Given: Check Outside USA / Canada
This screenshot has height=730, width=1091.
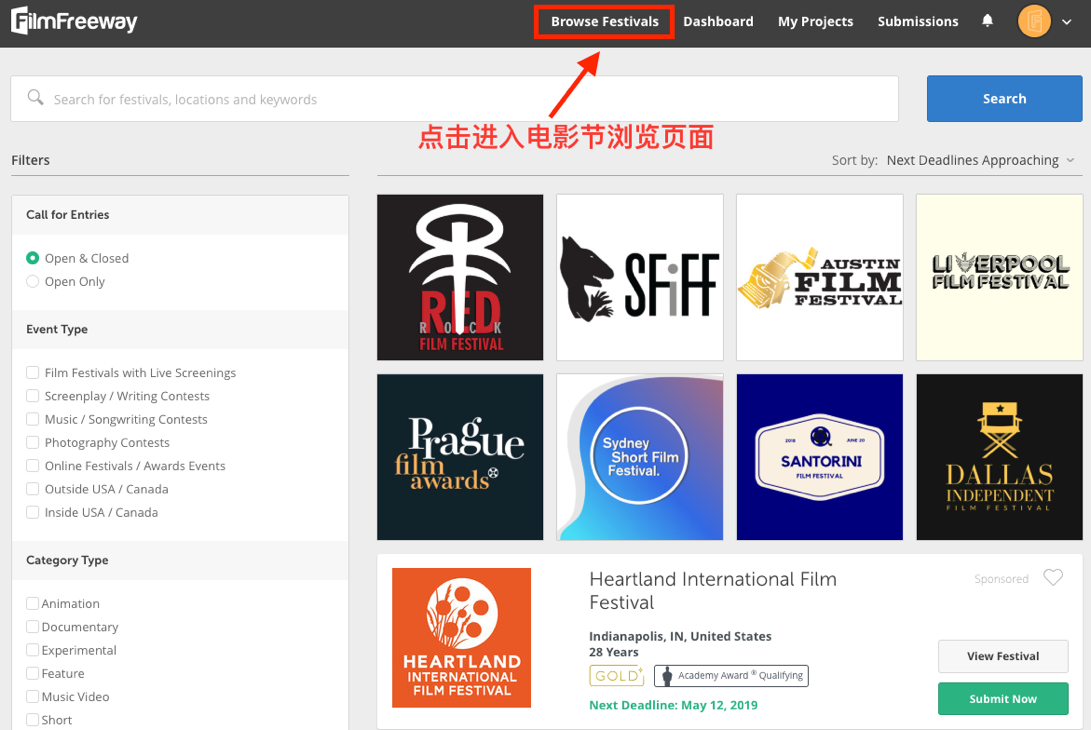Looking at the screenshot, I should 33,489.
